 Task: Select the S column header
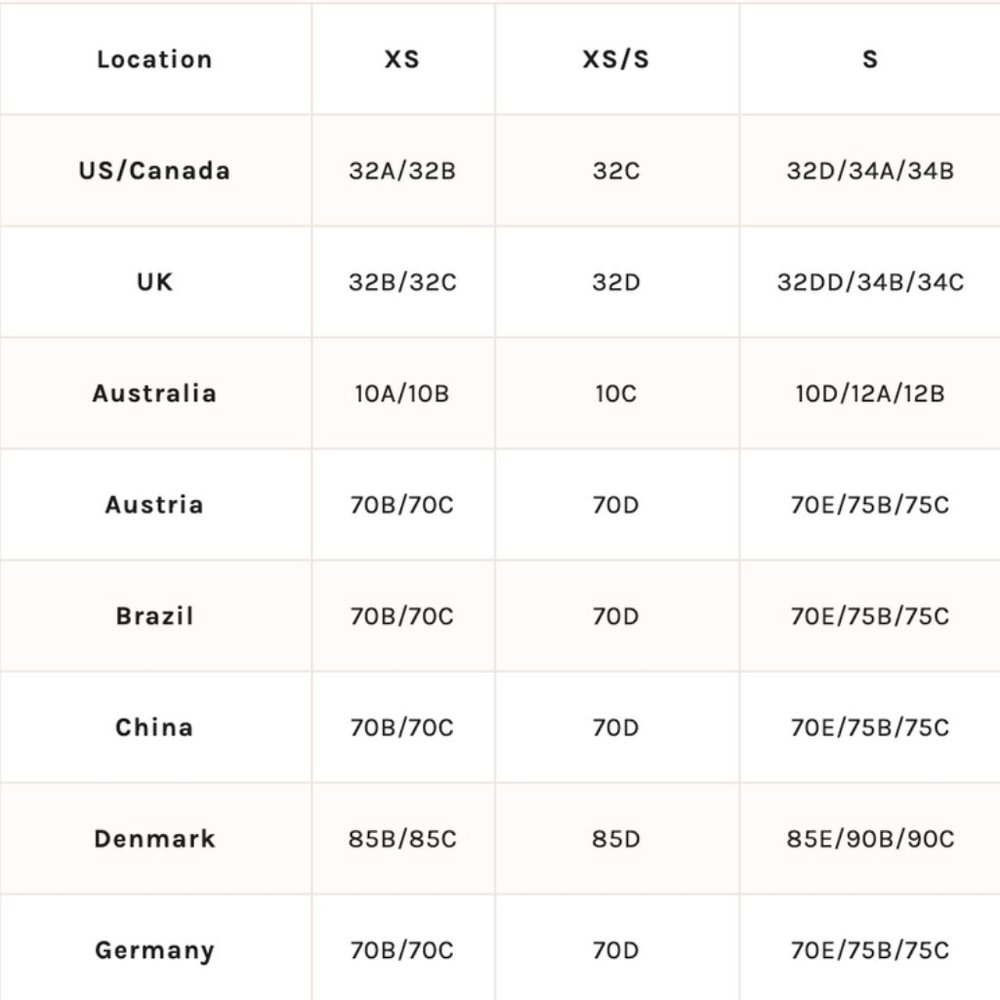pyautogui.click(x=870, y=59)
